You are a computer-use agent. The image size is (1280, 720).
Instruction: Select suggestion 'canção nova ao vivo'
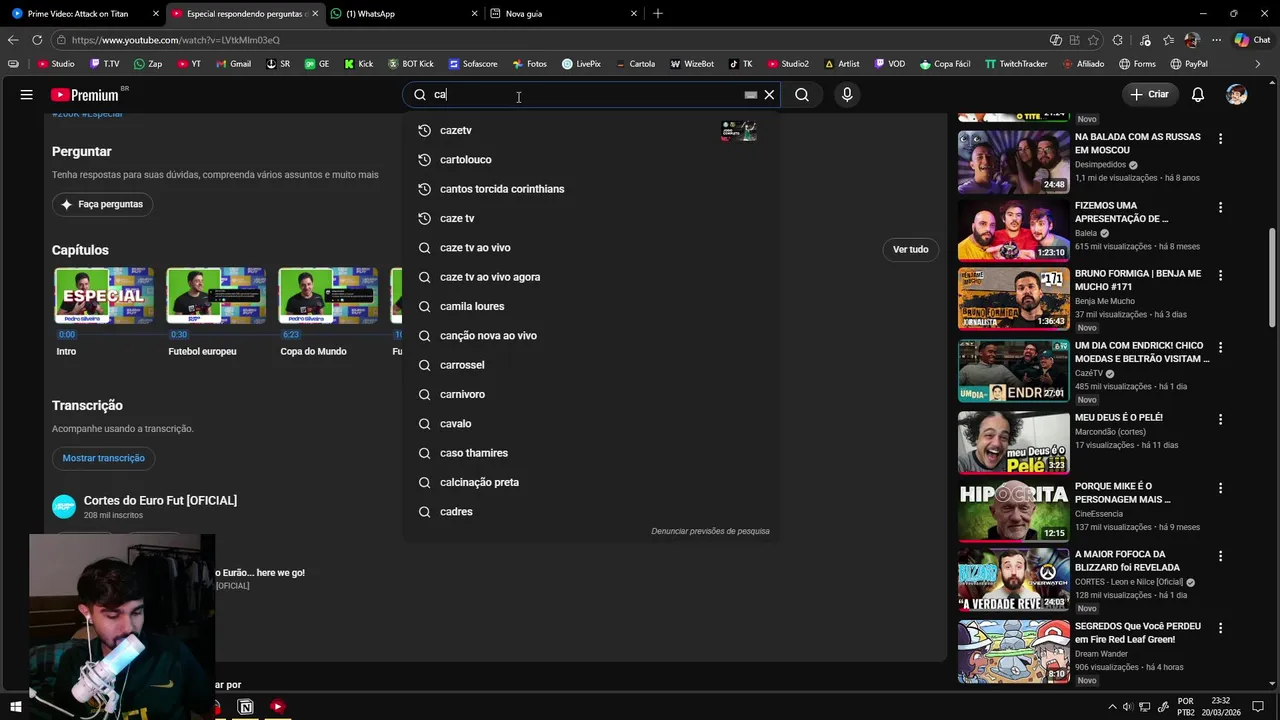coord(591,336)
